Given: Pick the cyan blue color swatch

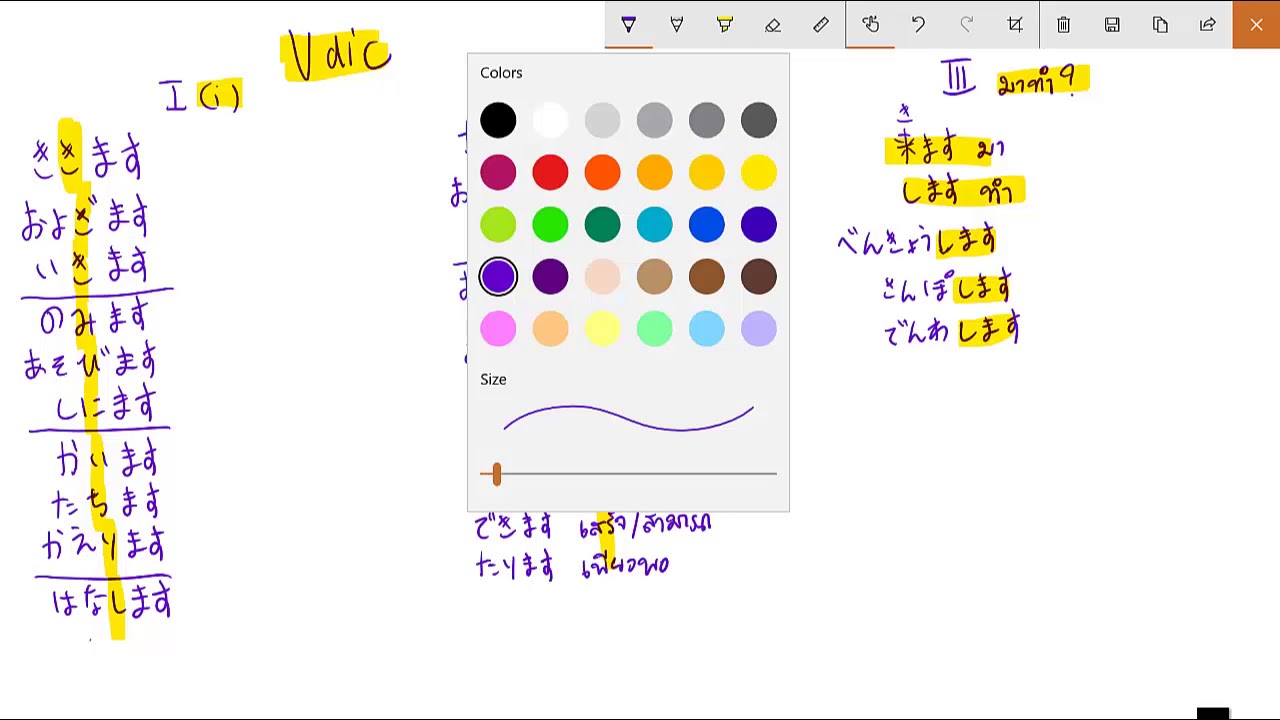Looking at the screenshot, I should coord(654,224).
